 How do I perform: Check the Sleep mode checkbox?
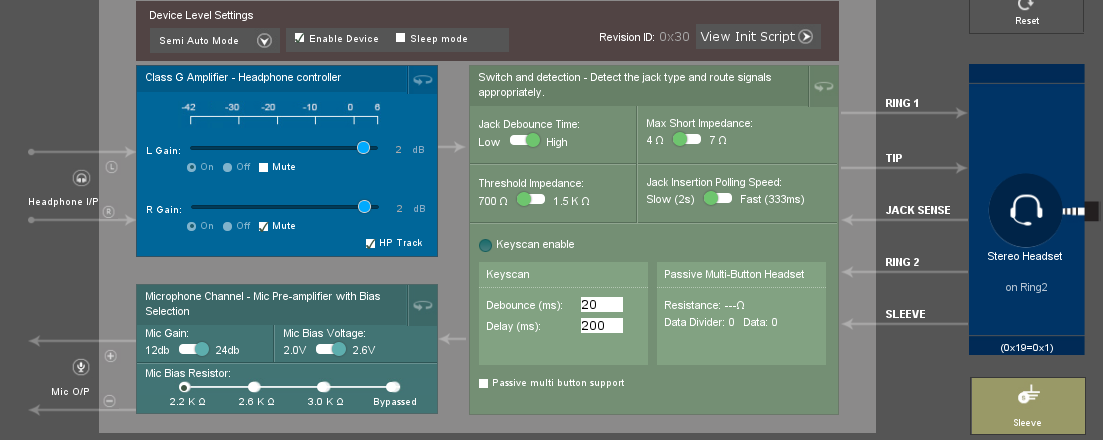click(x=401, y=39)
